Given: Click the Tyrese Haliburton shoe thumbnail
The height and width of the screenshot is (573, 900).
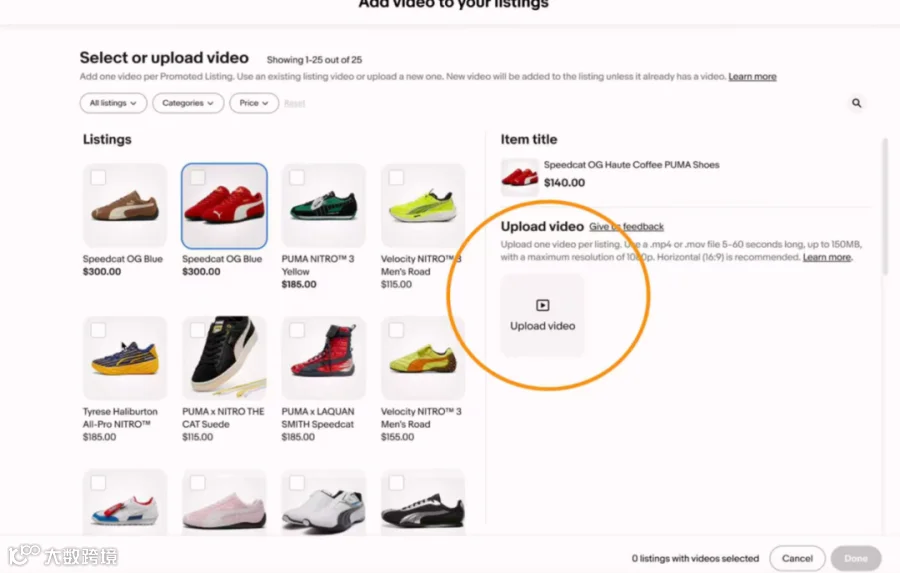Looking at the screenshot, I should pos(125,358).
